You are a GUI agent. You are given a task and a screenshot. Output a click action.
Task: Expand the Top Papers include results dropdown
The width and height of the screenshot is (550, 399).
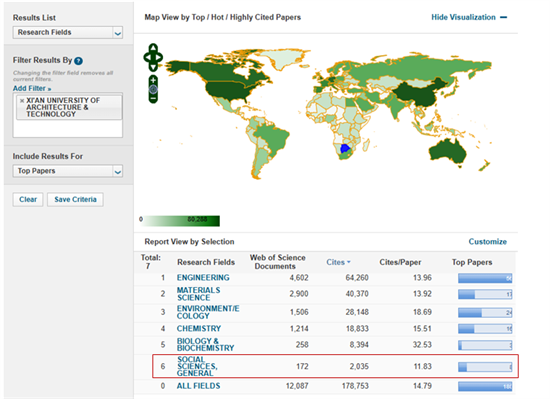[68, 171]
